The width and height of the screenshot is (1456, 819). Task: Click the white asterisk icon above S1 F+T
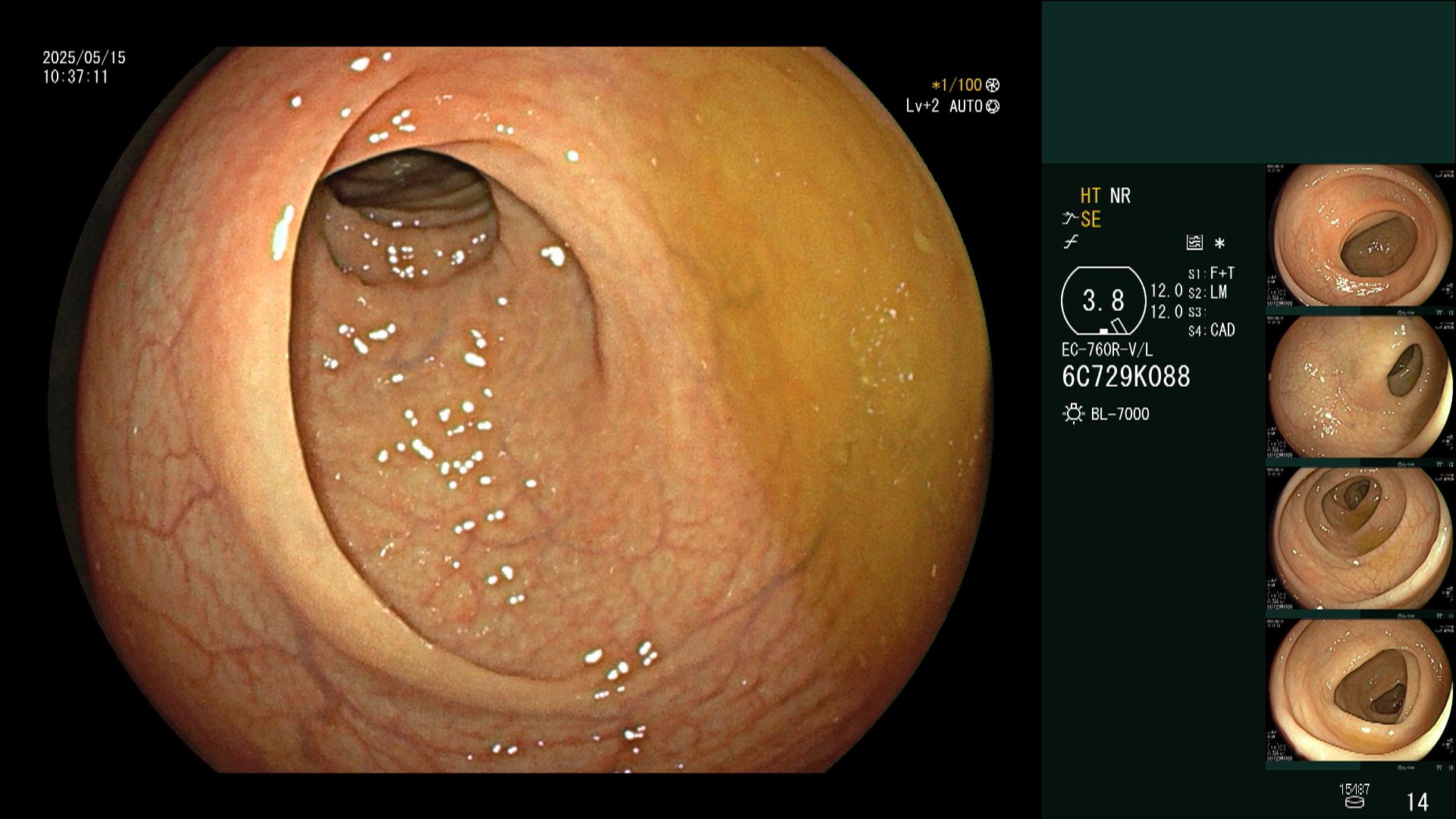(x=1219, y=243)
